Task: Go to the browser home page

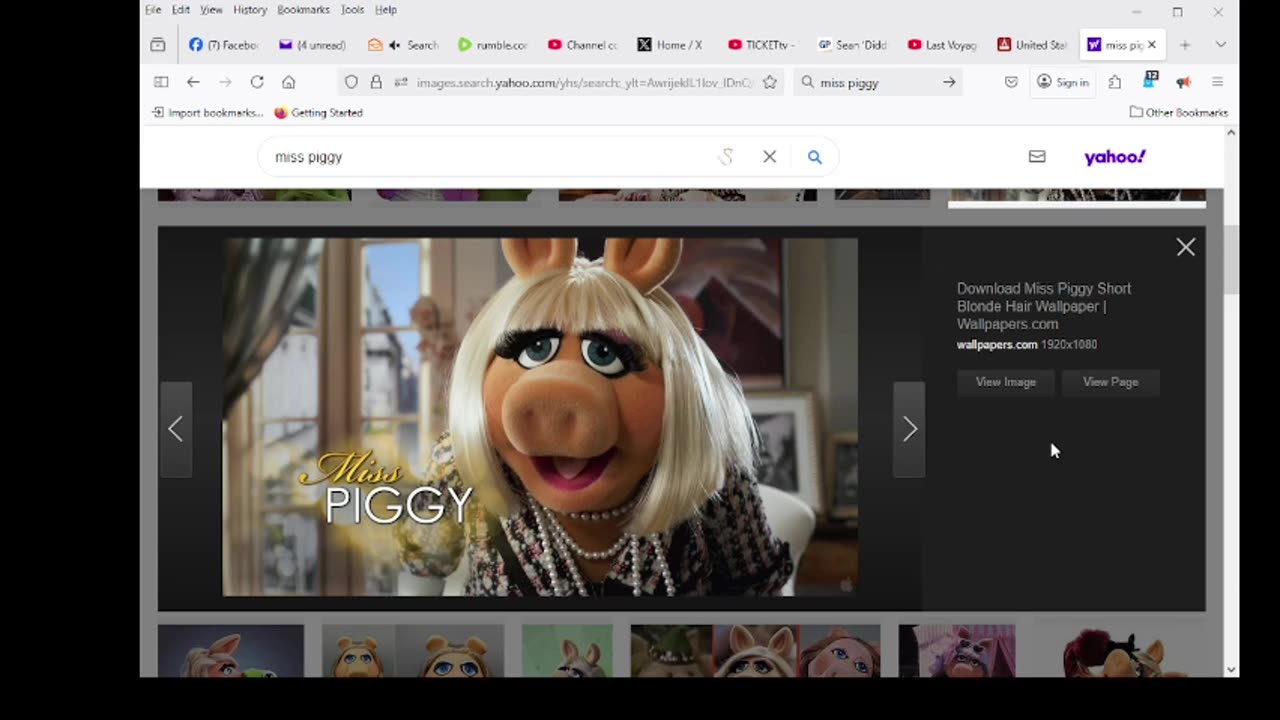Action: coord(289,82)
